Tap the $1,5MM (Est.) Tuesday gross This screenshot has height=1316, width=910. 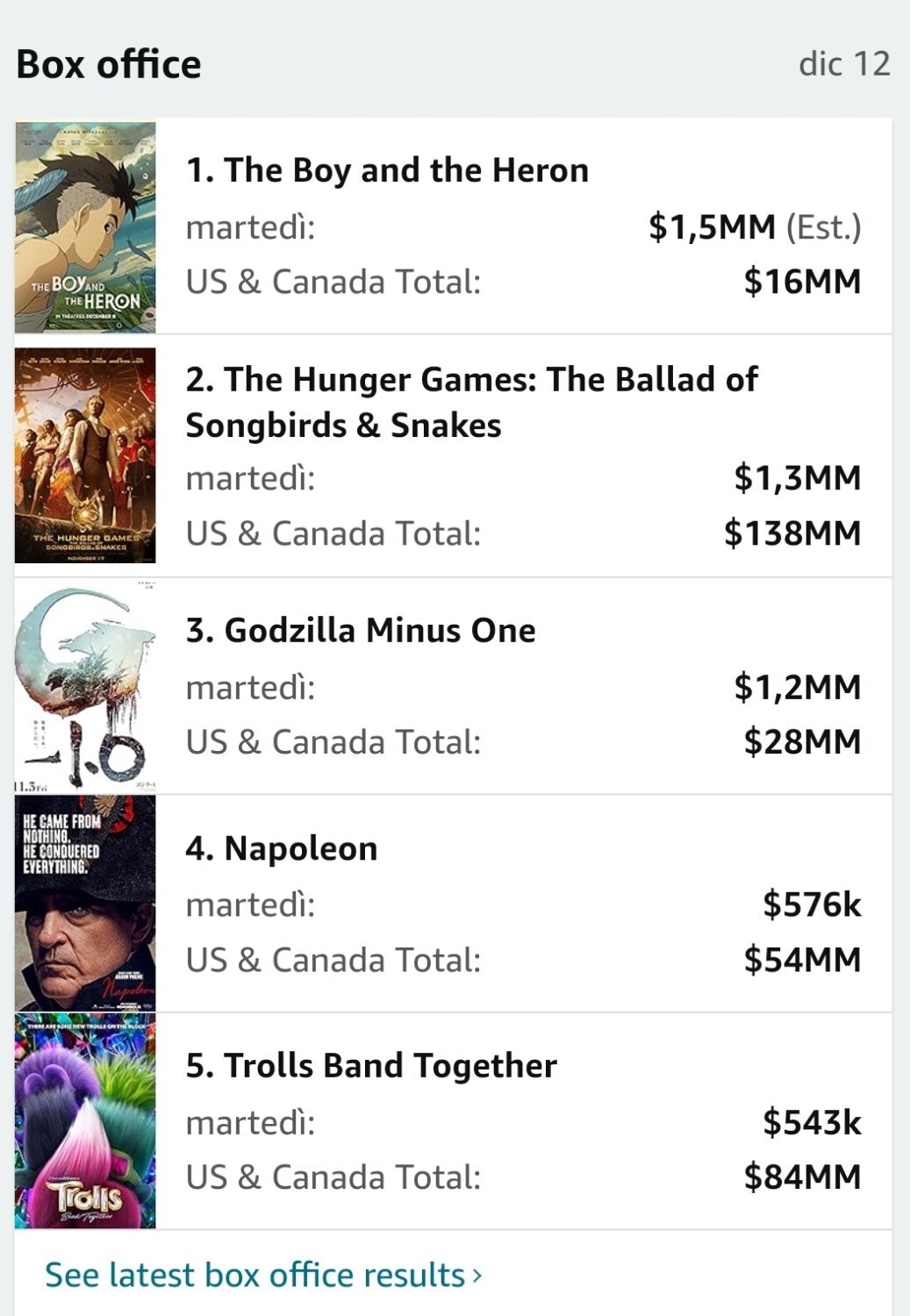point(755,226)
